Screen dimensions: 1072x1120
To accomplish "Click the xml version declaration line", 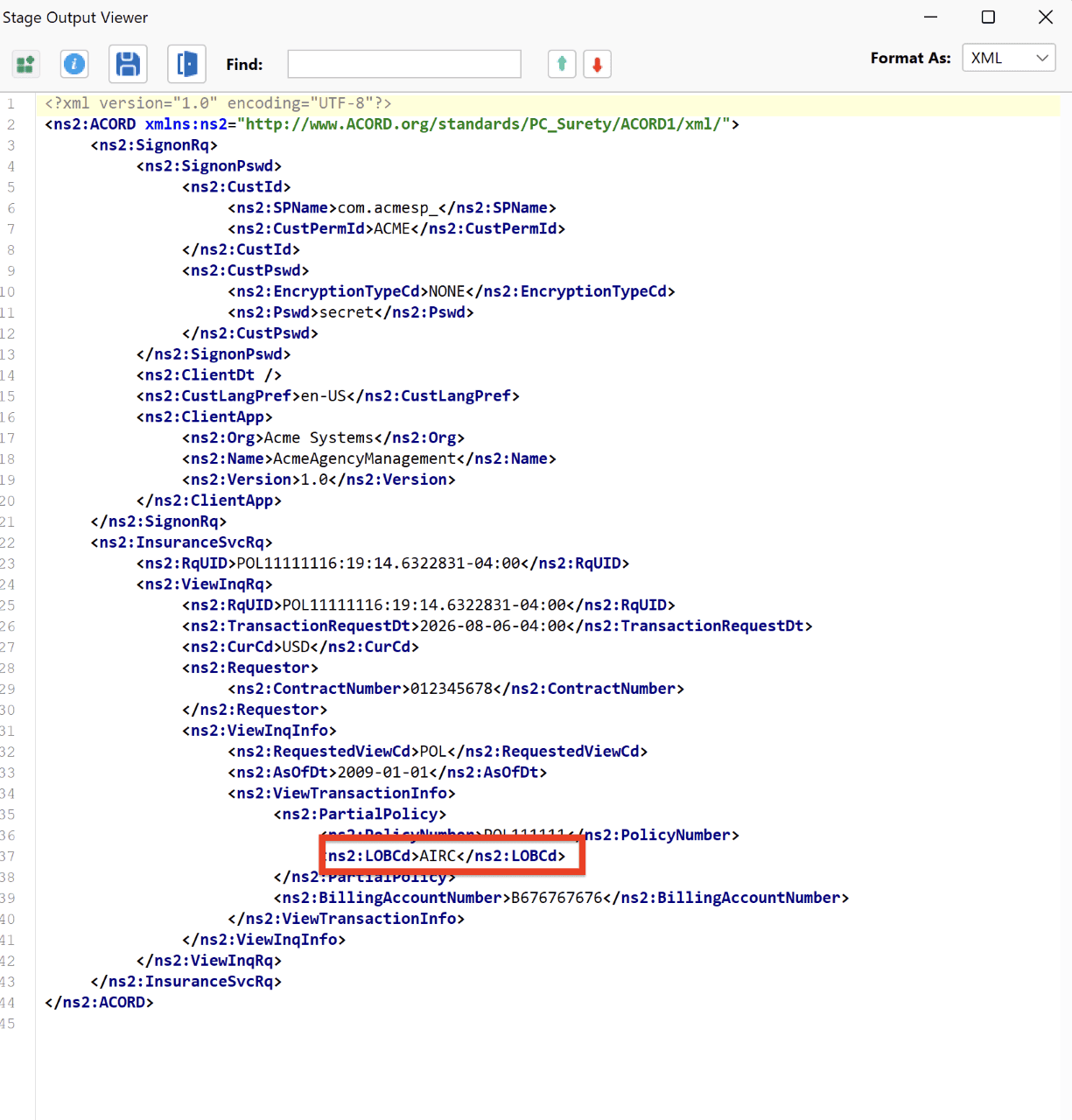I will pos(218,103).
